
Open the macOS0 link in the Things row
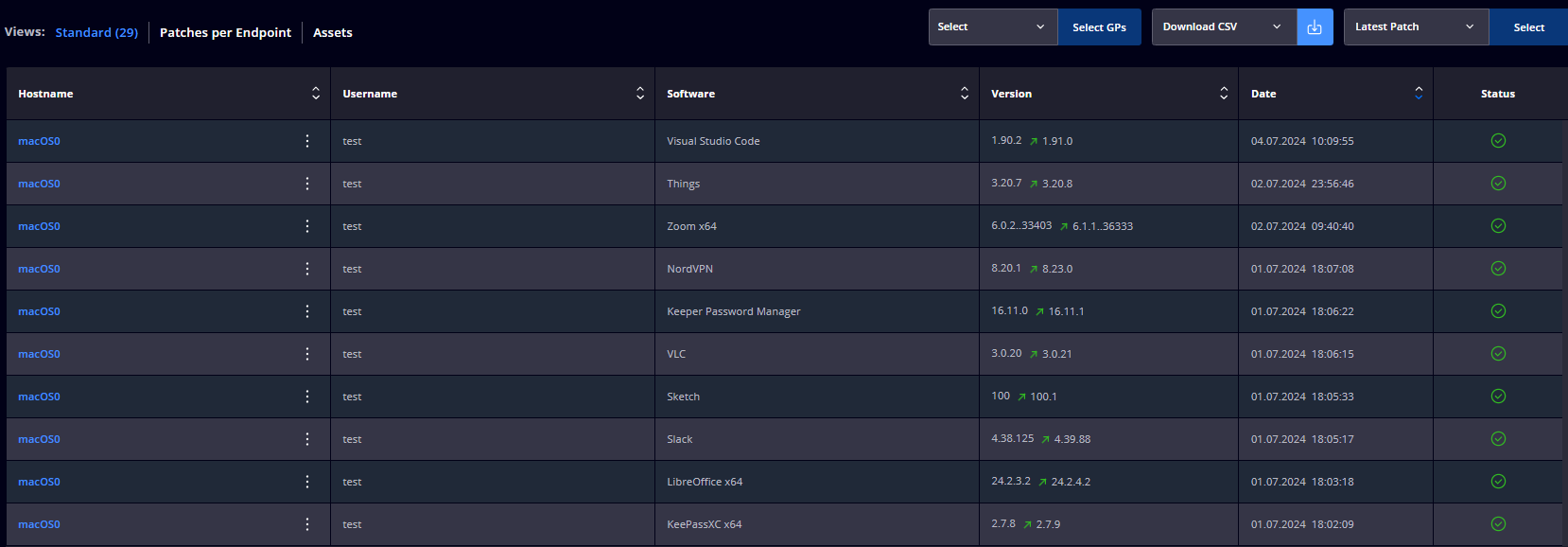point(39,184)
